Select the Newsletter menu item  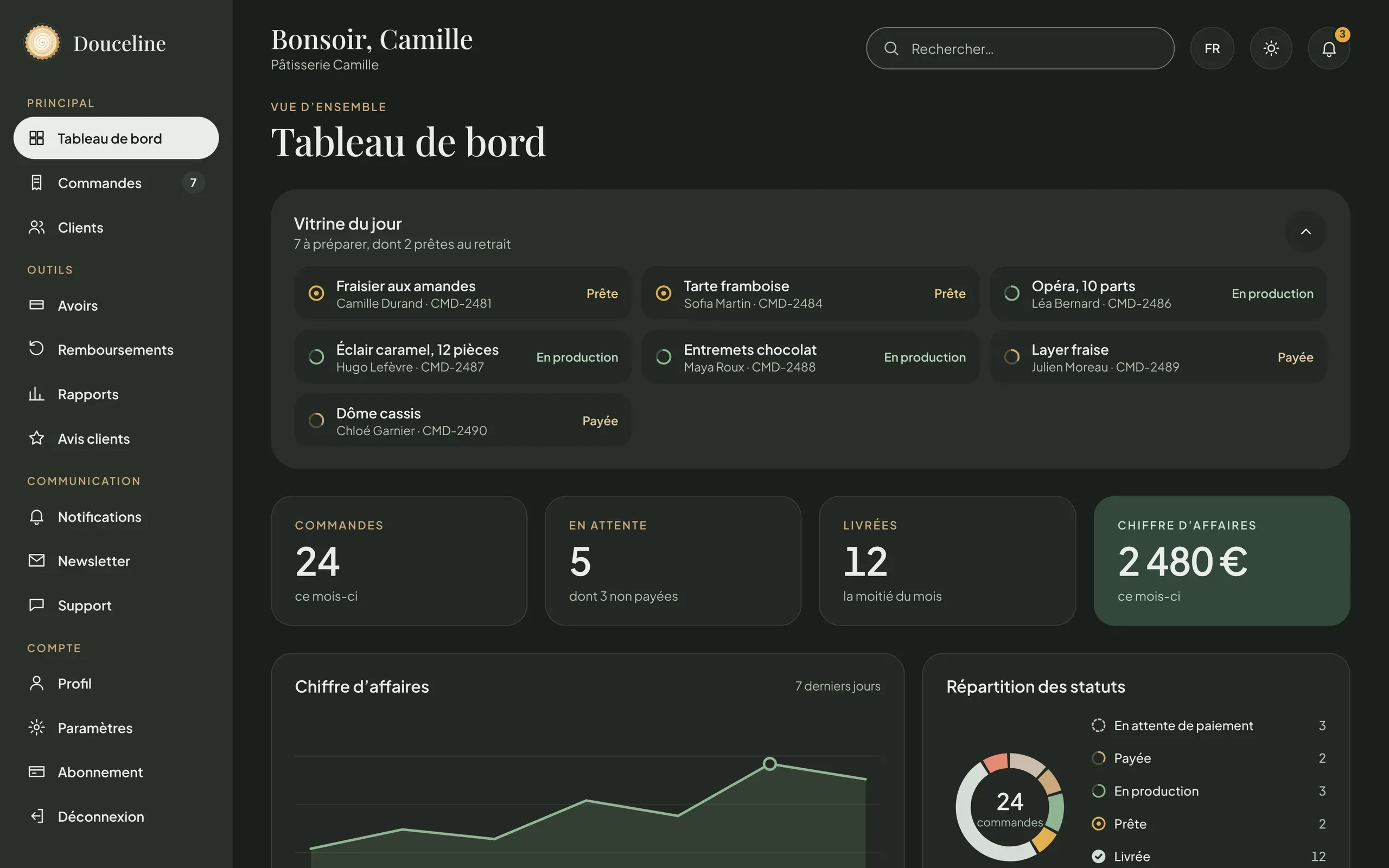click(116, 561)
